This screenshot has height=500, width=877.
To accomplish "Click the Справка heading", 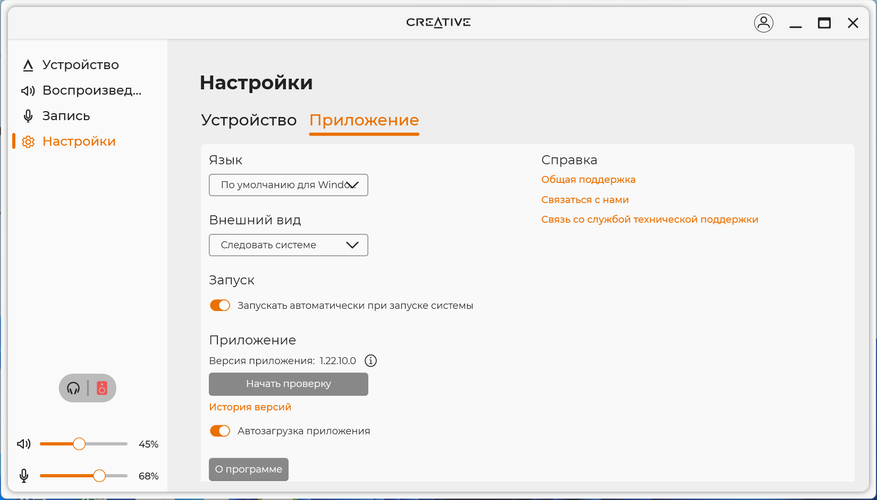I will coord(569,160).
